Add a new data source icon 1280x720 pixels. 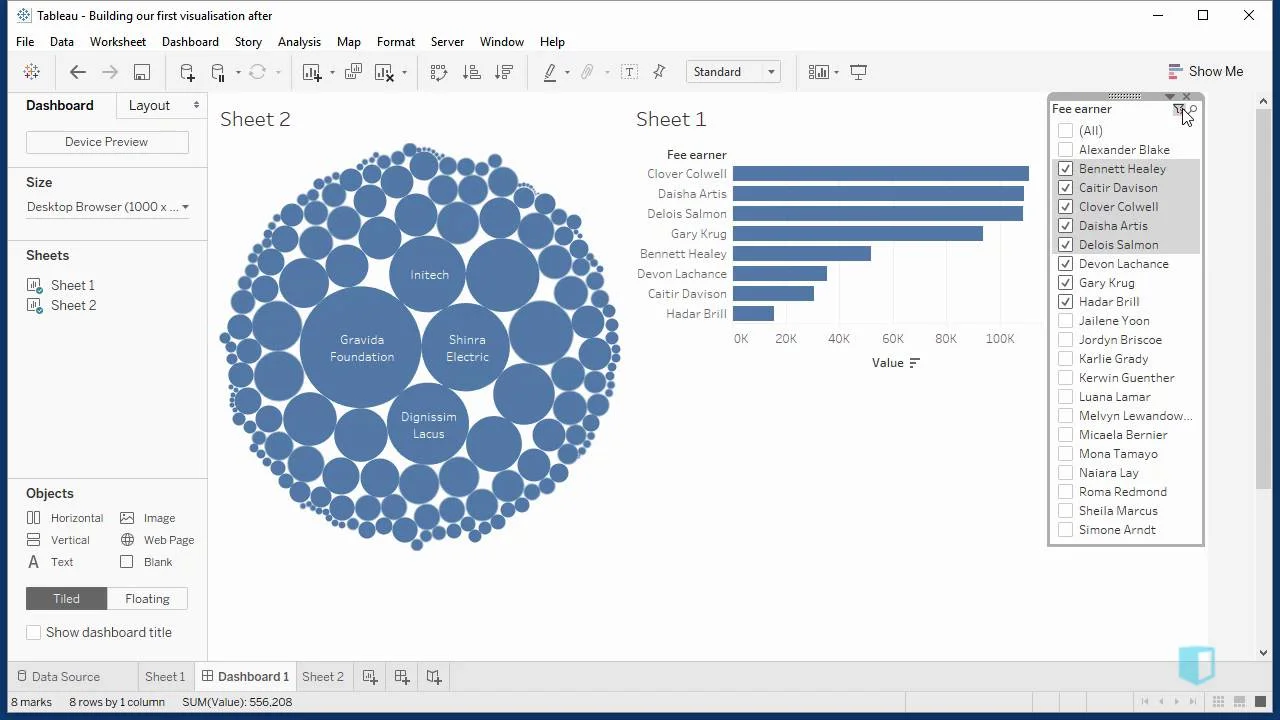(187, 72)
